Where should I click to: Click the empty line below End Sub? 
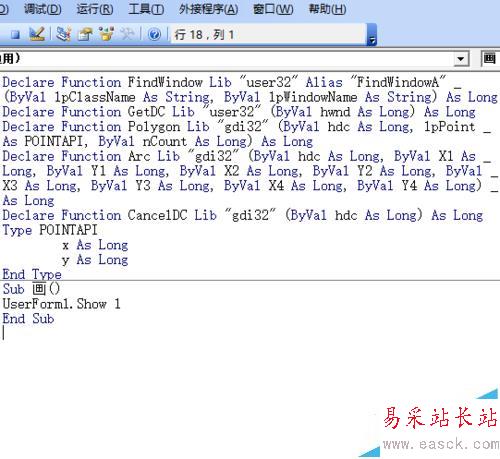250,333
